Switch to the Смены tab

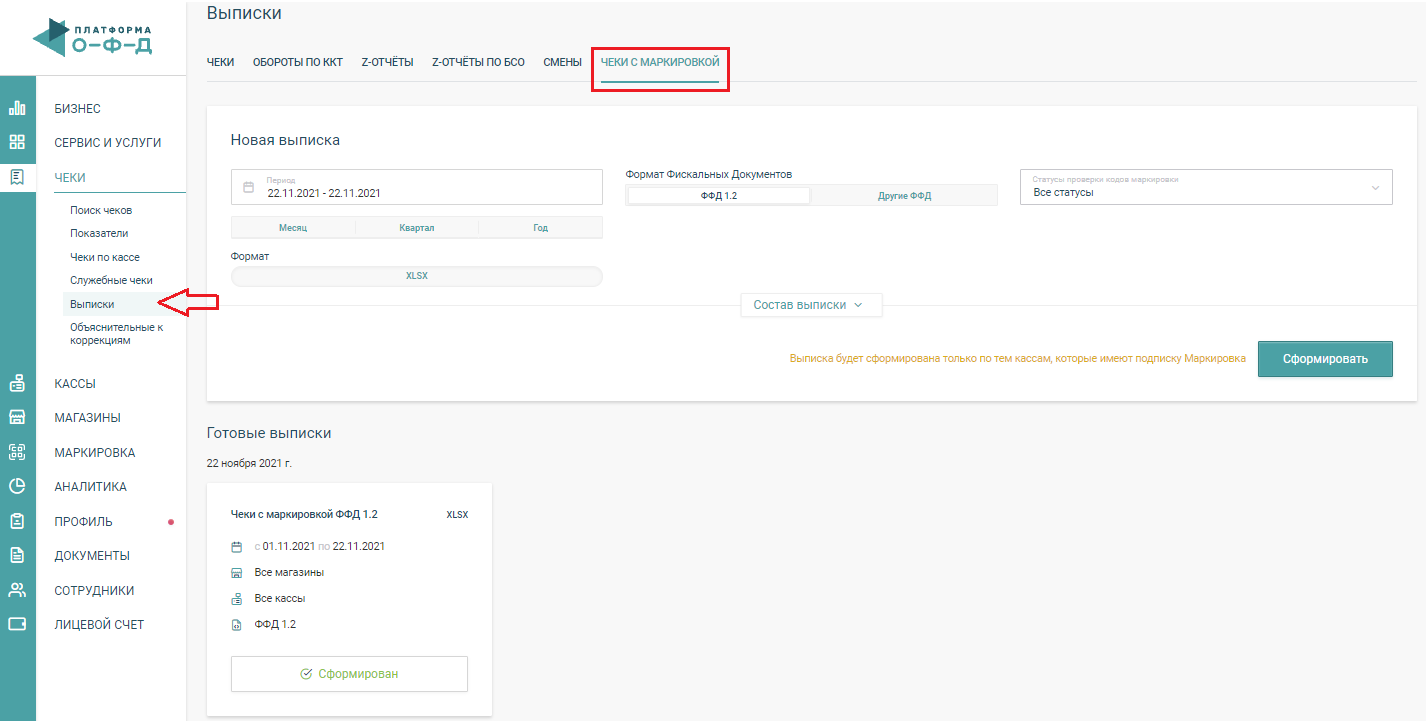[x=562, y=62]
